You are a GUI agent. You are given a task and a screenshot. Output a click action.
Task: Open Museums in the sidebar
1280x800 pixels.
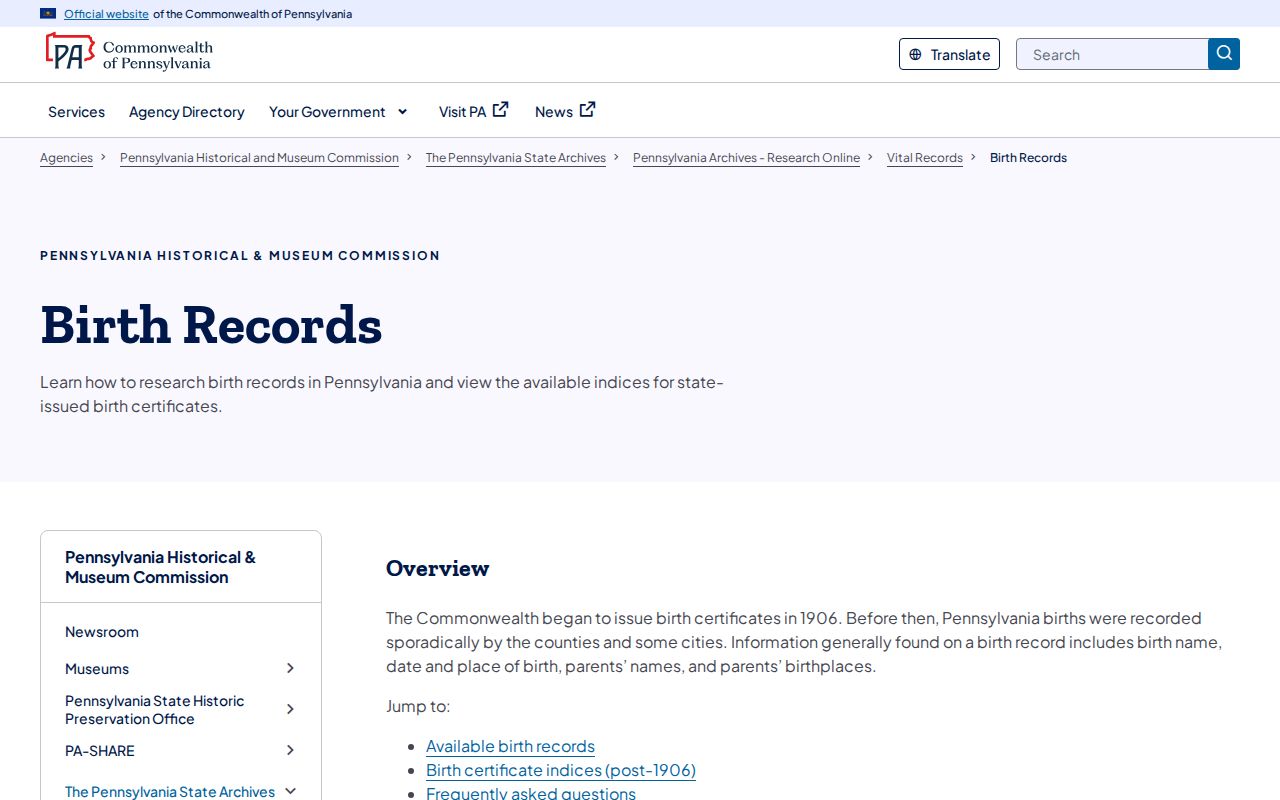click(97, 669)
